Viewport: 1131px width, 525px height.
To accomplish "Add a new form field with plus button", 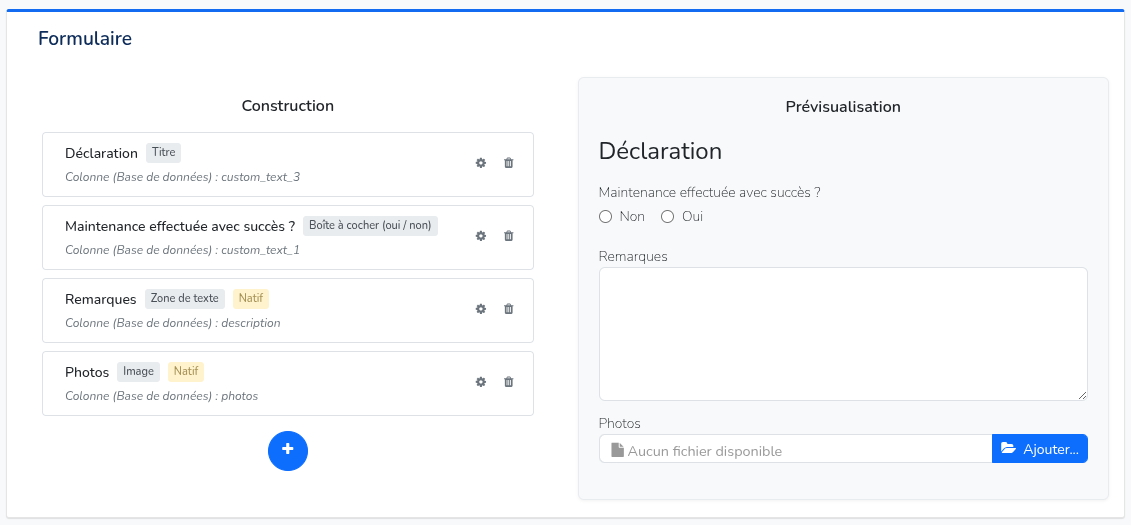I will (x=288, y=451).
